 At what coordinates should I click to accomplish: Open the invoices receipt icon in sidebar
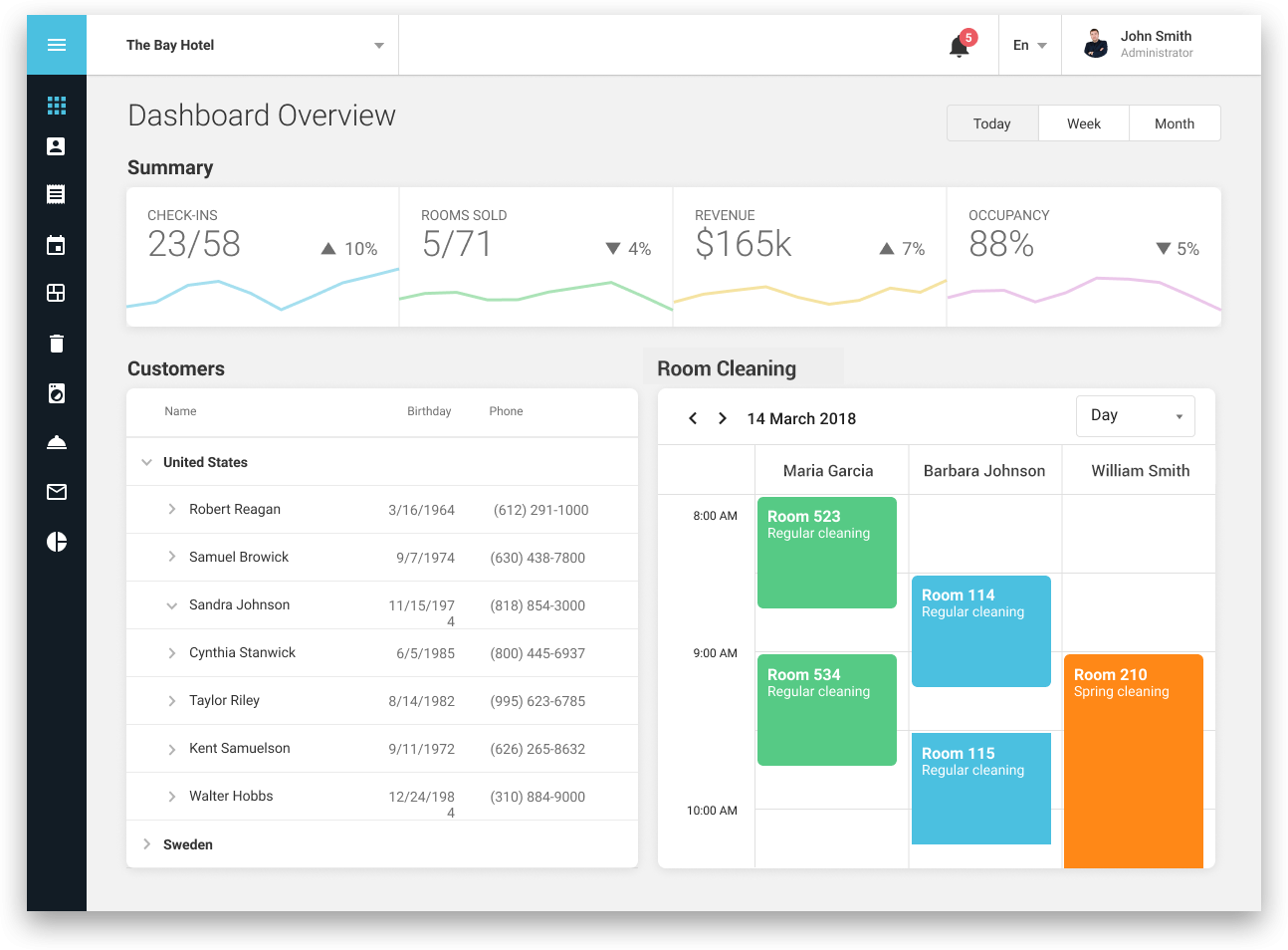56,194
